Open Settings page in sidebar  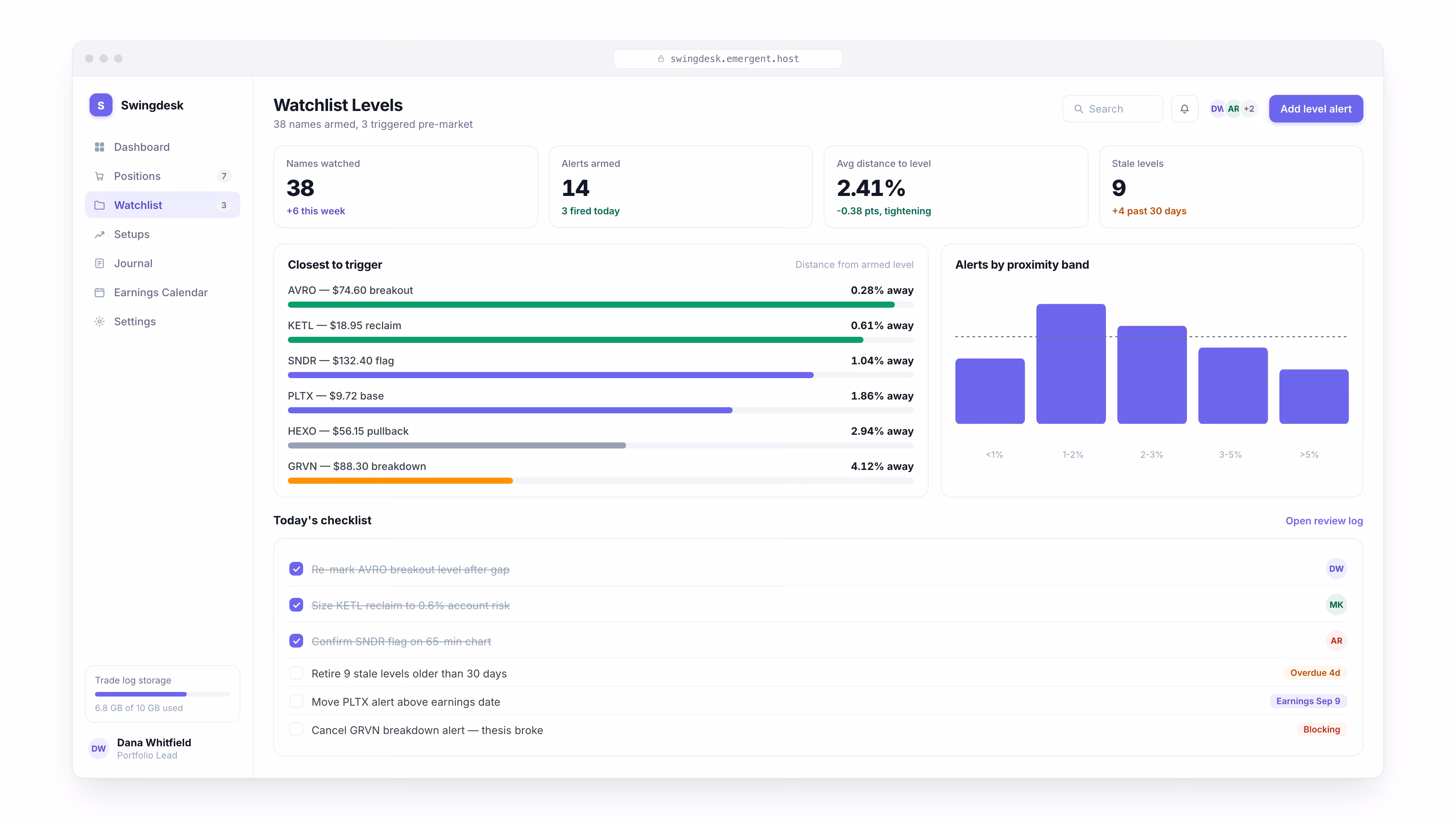pos(163,321)
